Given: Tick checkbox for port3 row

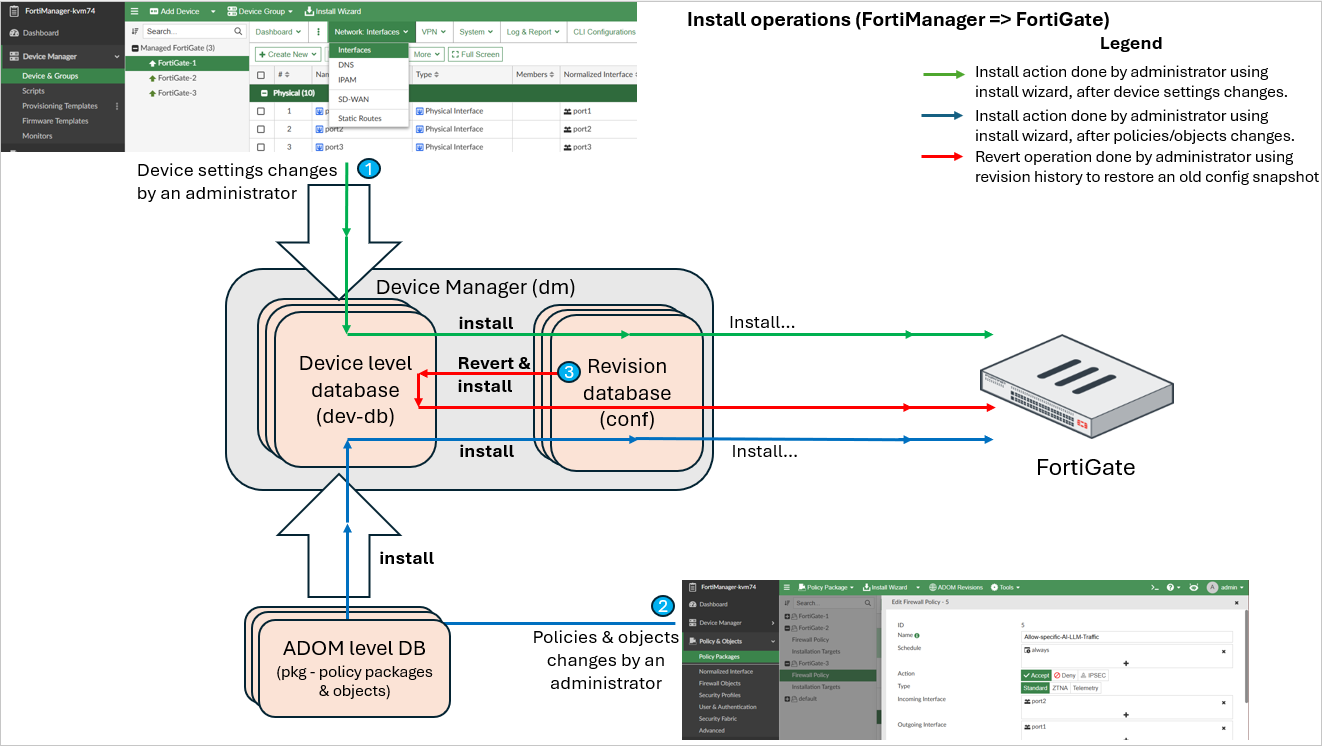Looking at the screenshot, I should pyautogui.click(x=261, y=147).
